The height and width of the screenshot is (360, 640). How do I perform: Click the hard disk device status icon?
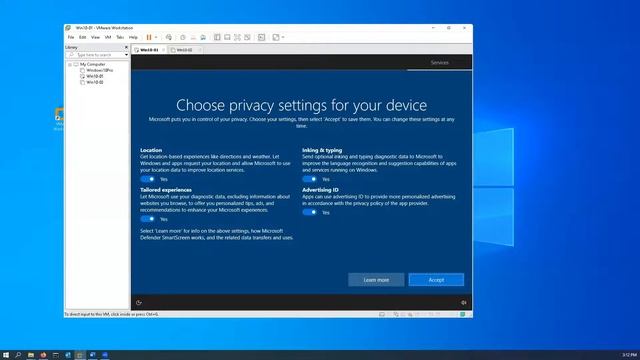point(382,314)
